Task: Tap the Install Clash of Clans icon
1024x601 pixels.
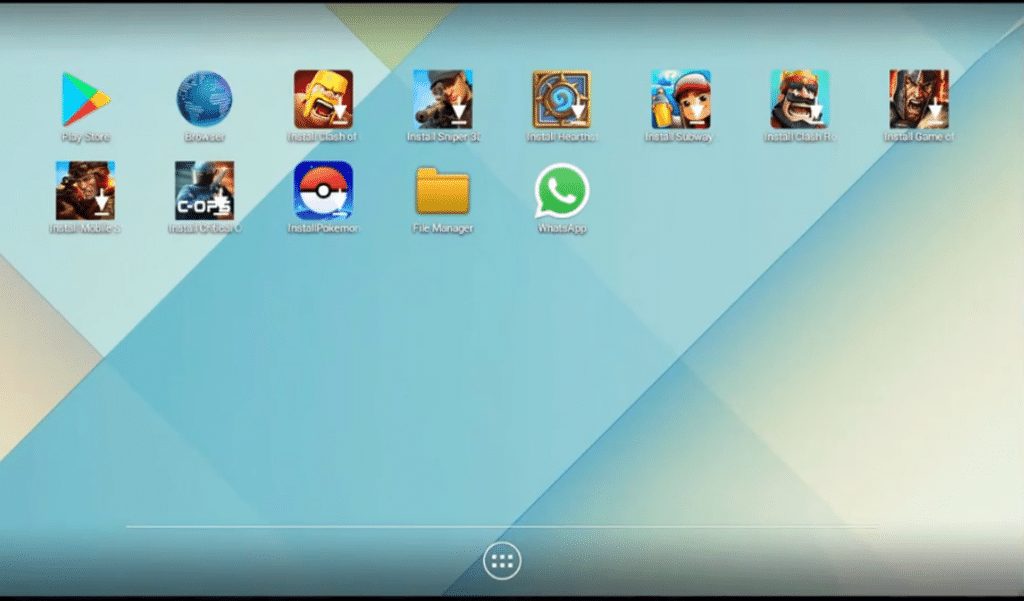Action: (x=323, y=99)
